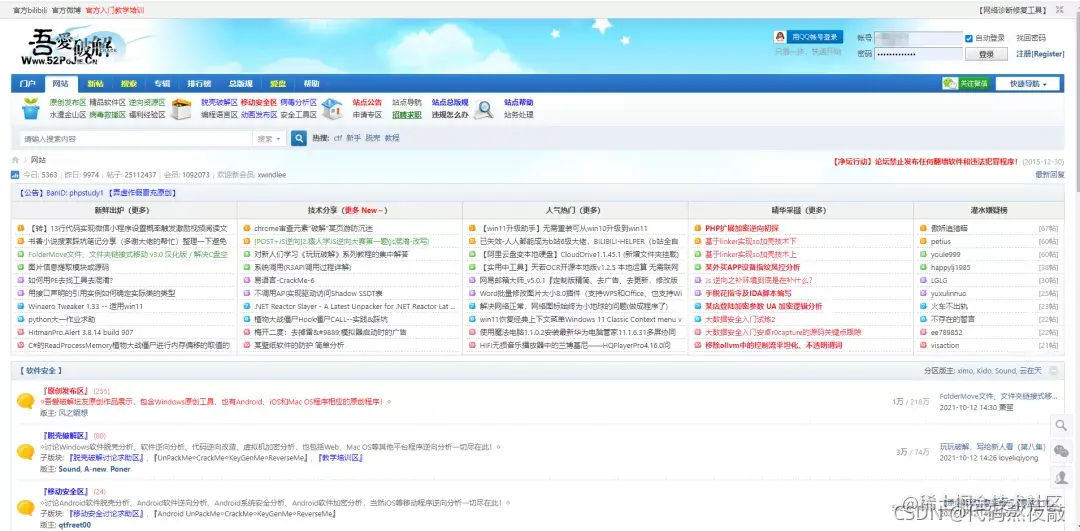Open the 帮助 nav tab
Viewport: 1080px width, 531px height.
click(311, 83)
